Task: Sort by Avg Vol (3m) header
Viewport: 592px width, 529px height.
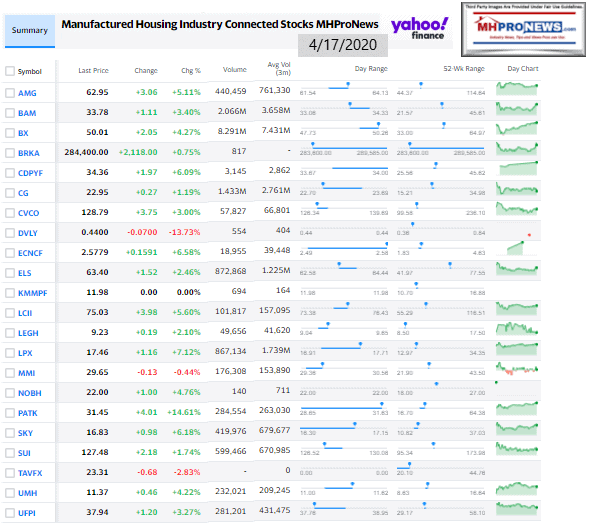Action: (279, 68)
